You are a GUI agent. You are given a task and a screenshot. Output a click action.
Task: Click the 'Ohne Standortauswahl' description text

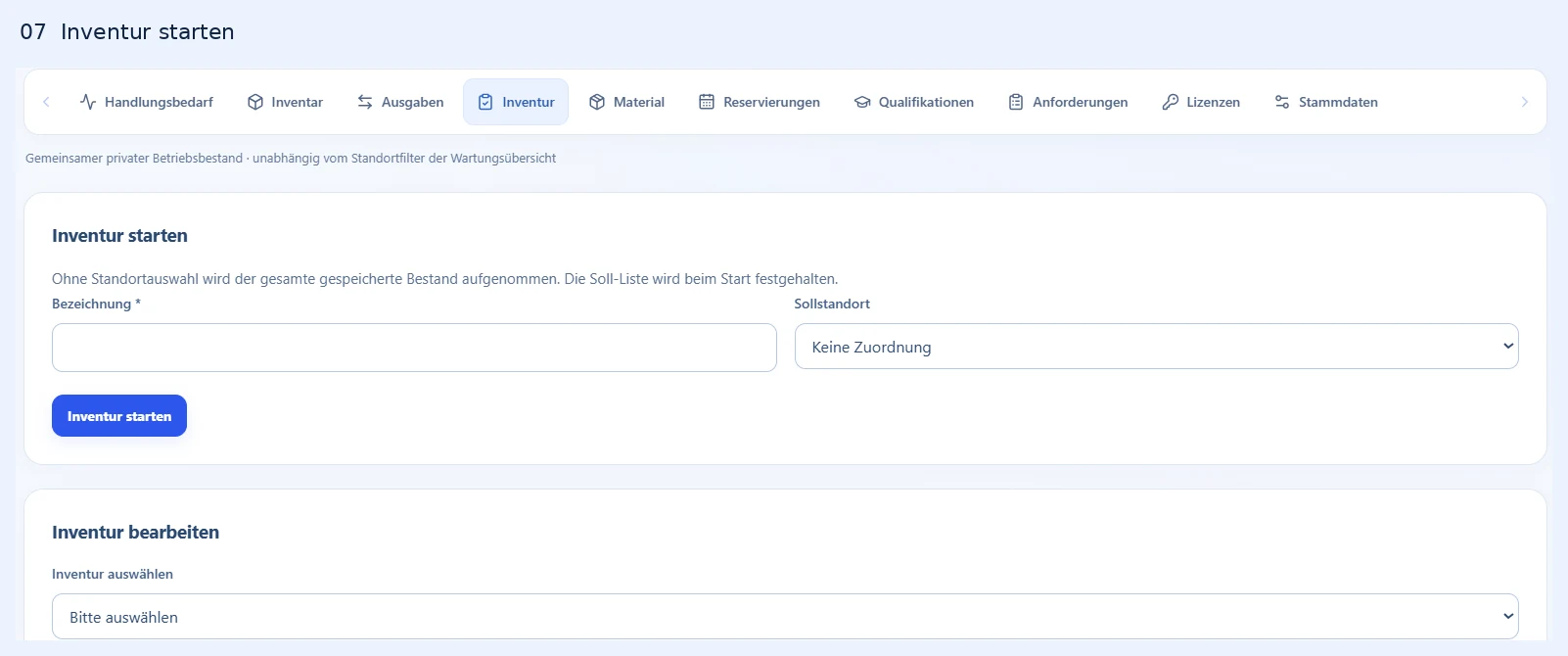point(444,279)
